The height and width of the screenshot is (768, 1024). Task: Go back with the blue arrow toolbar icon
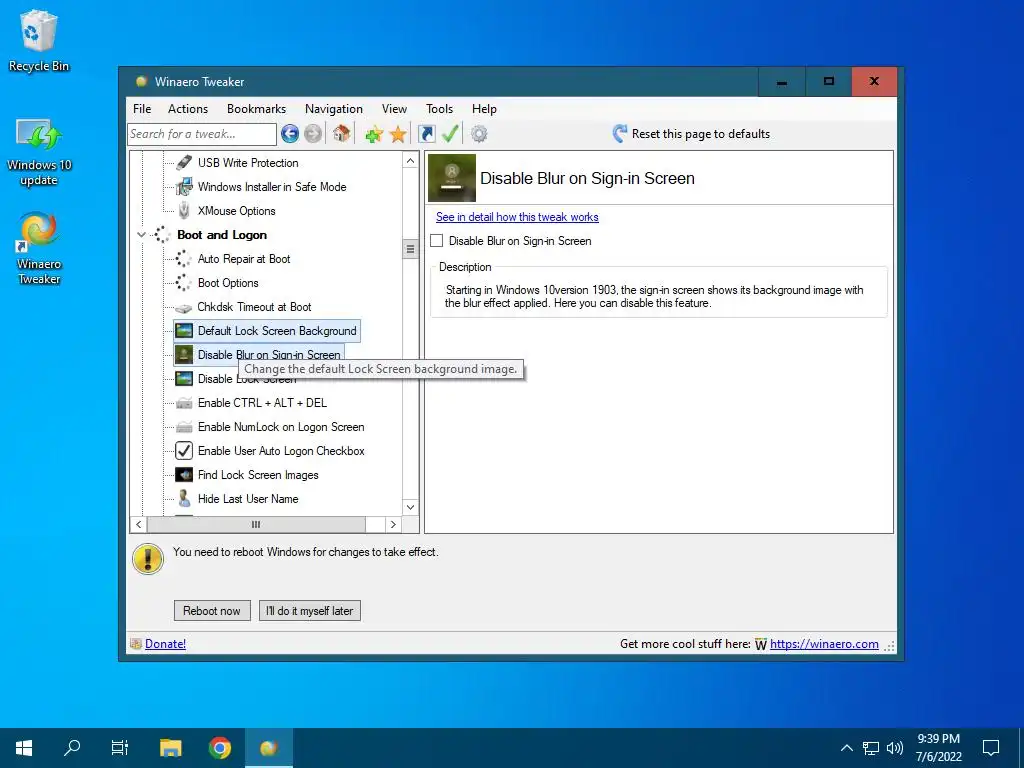coord(290,134)
